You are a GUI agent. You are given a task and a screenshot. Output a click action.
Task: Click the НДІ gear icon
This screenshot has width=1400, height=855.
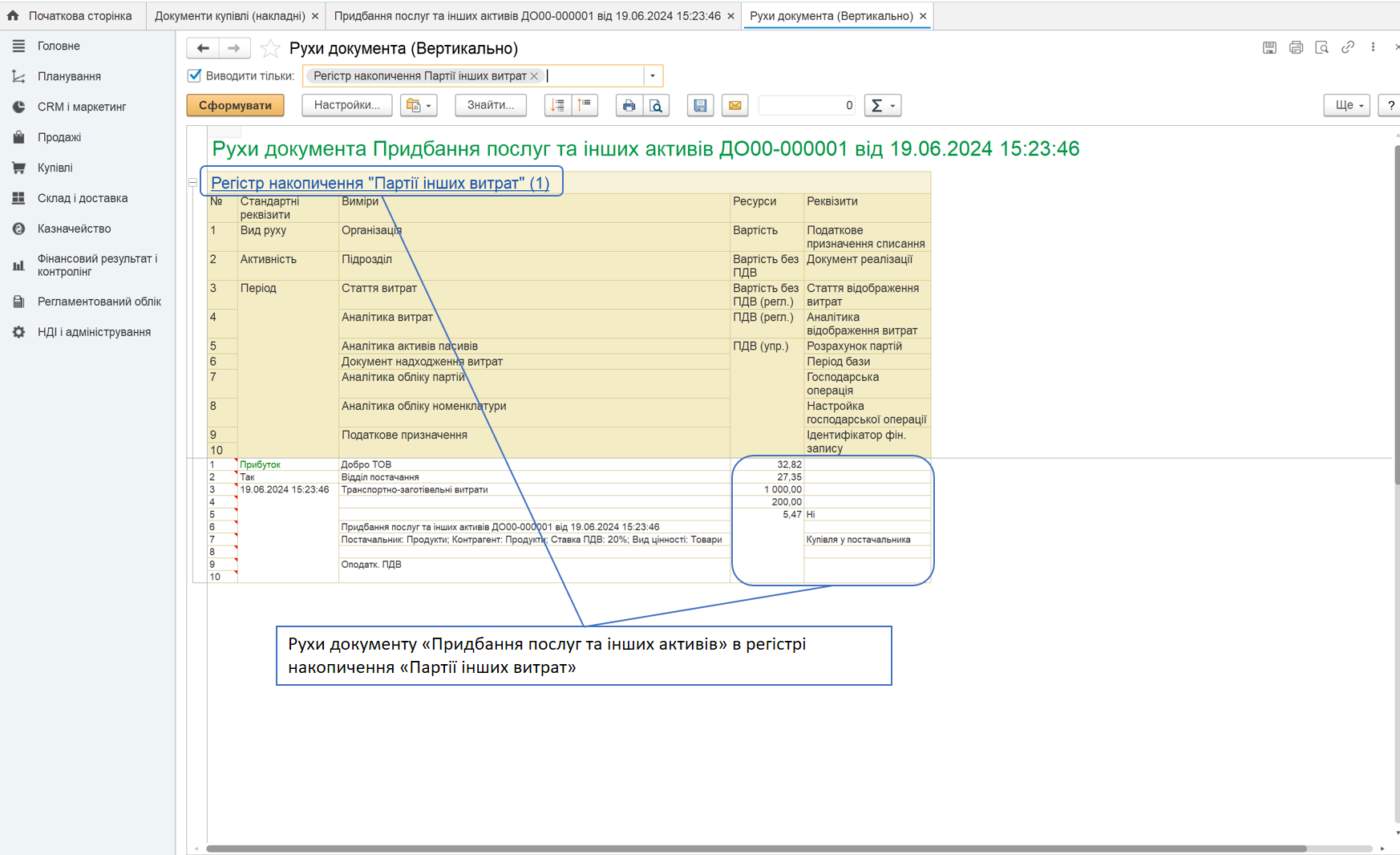point(18,332)
